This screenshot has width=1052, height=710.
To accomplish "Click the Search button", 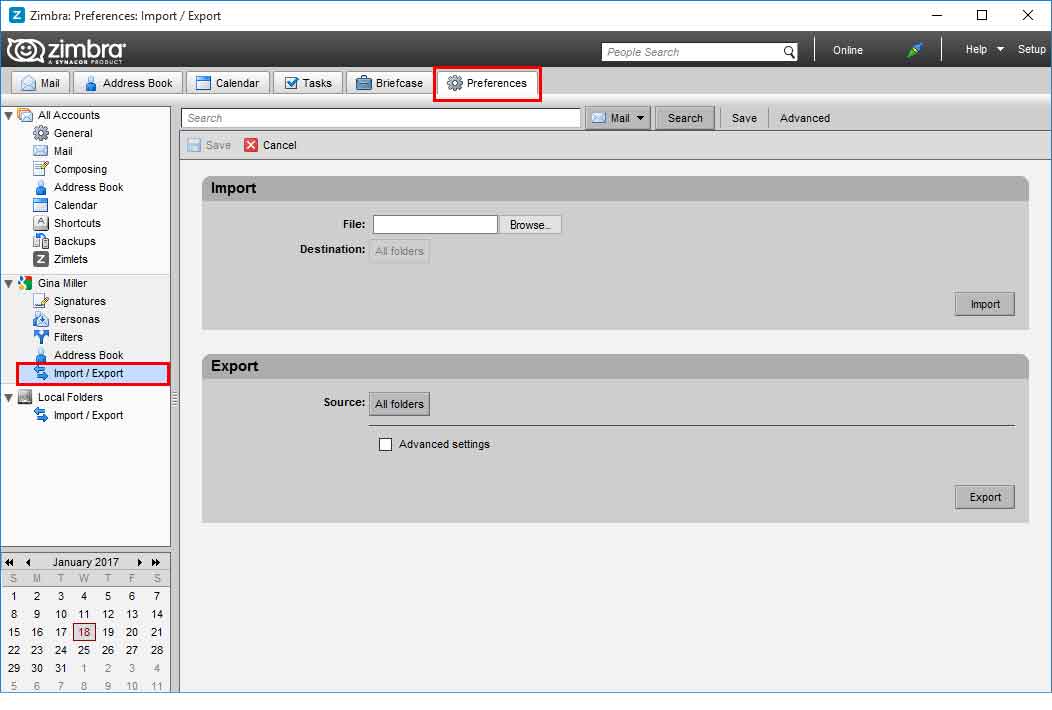I will (x=684, y=118).
